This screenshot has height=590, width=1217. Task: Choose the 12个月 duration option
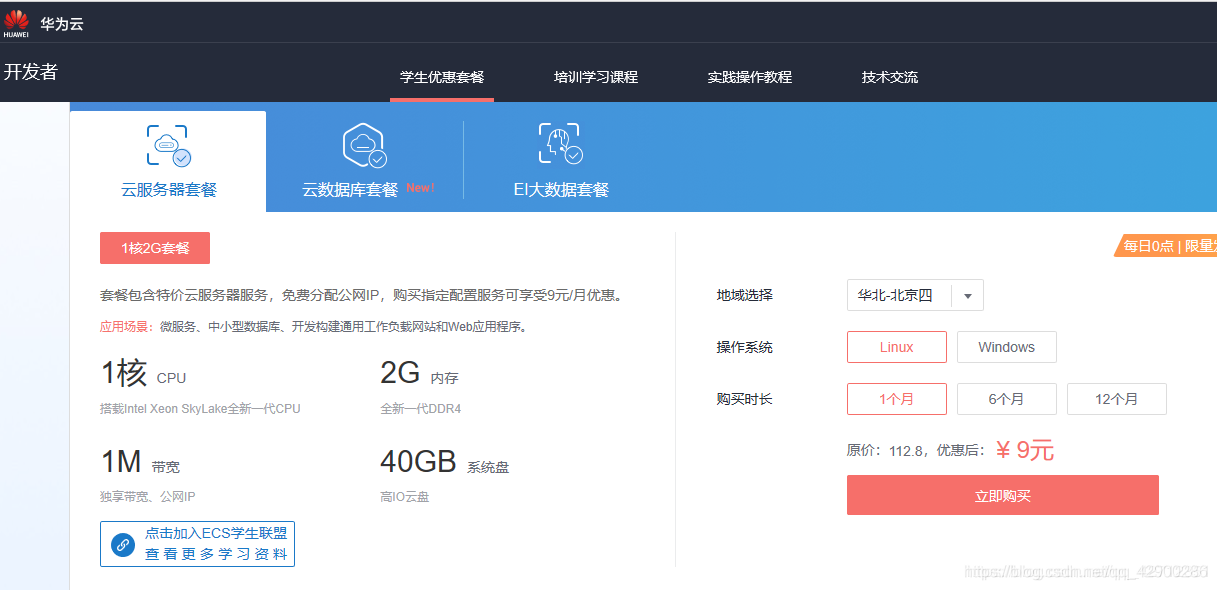1116,398
